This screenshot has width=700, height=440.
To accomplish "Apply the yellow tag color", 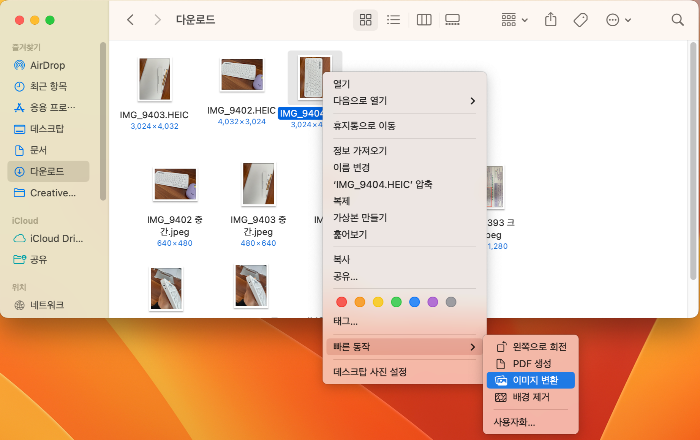I will (x=378, y=302).
